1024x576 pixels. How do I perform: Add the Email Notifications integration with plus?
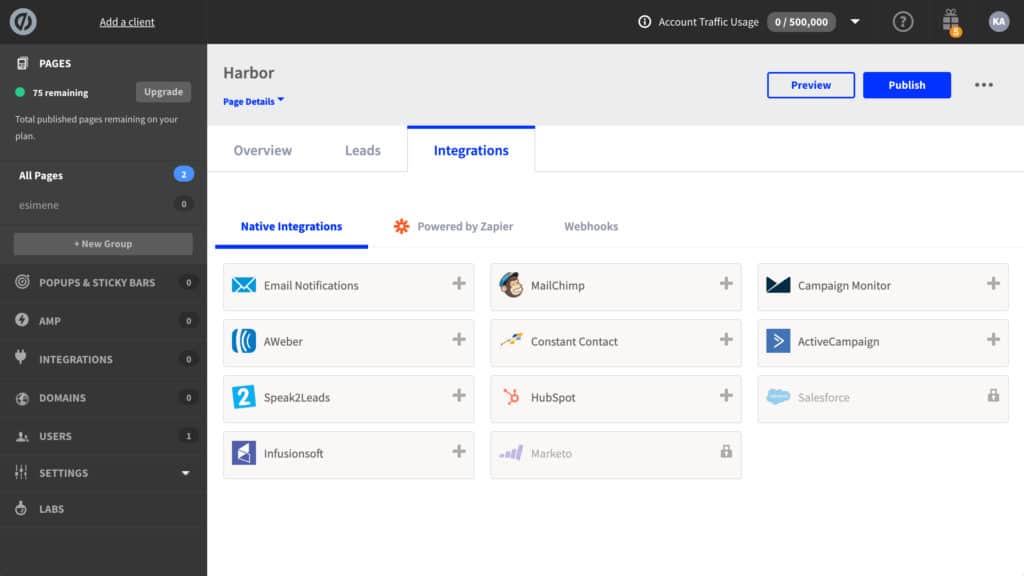(459, 283)
